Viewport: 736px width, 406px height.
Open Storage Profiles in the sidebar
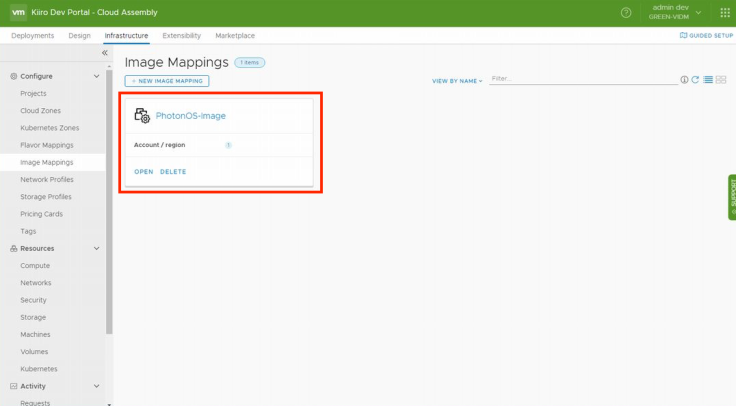[x=46, y=197]
